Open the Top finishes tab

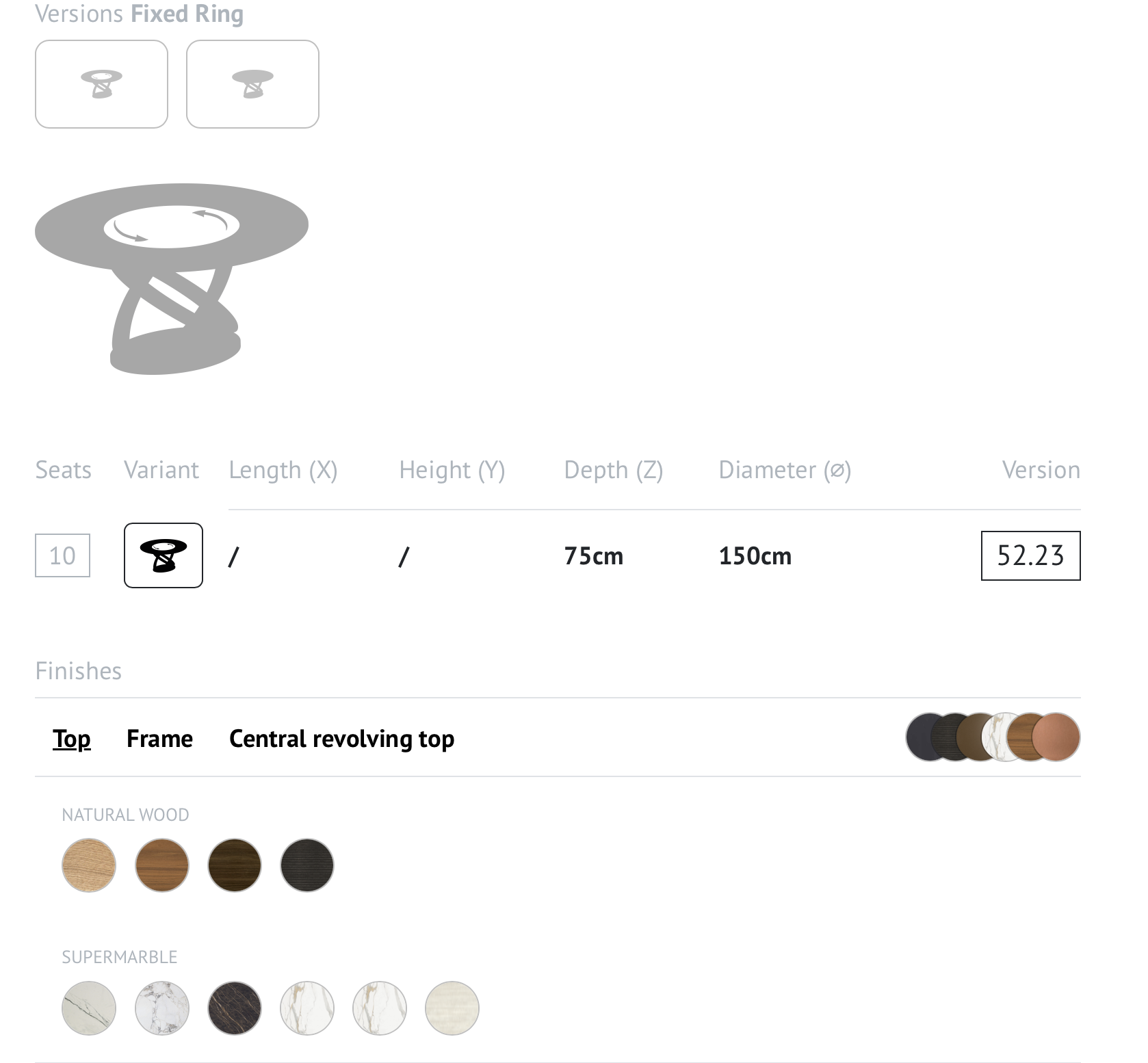72,739
